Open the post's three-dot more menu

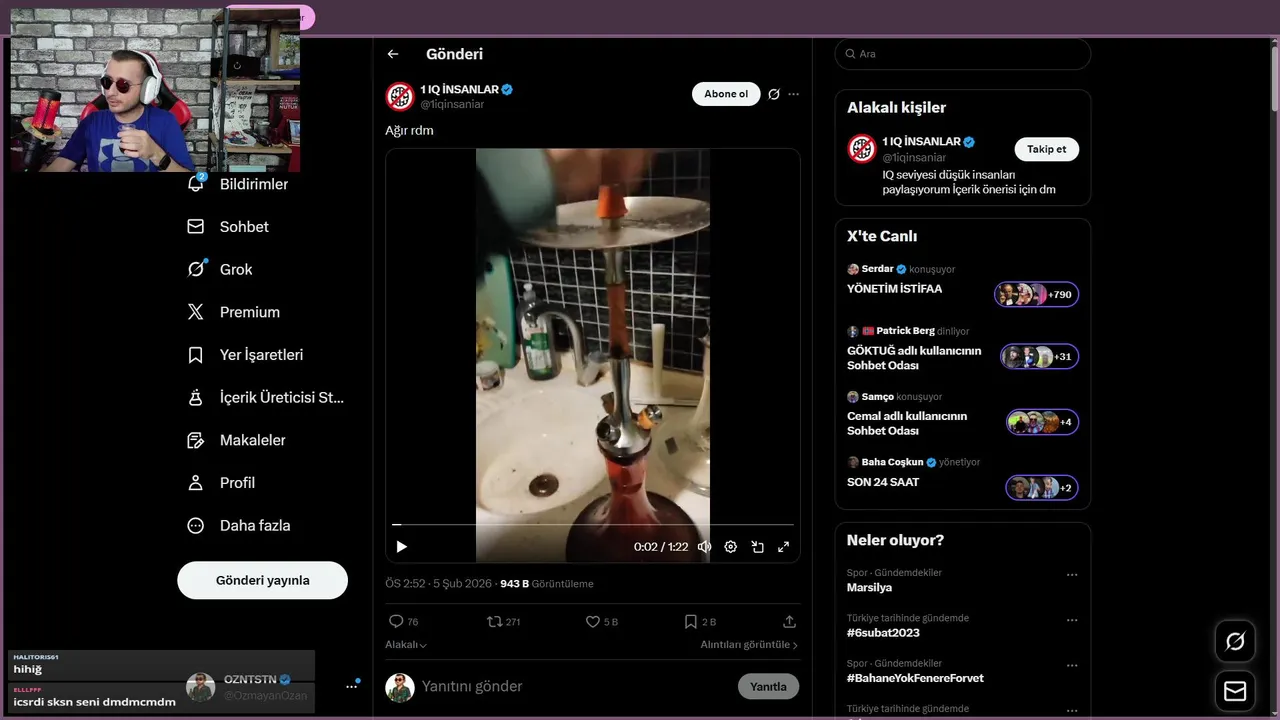[x=793, y=94]
